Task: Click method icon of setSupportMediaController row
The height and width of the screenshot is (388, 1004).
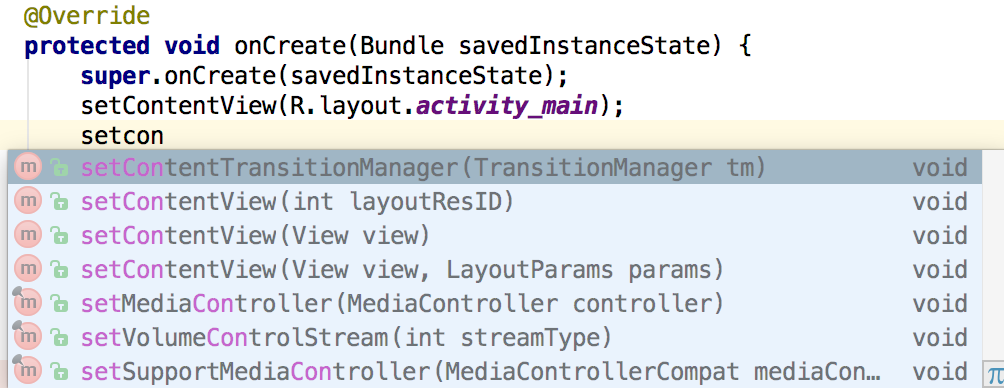Action: coord(28,371)
